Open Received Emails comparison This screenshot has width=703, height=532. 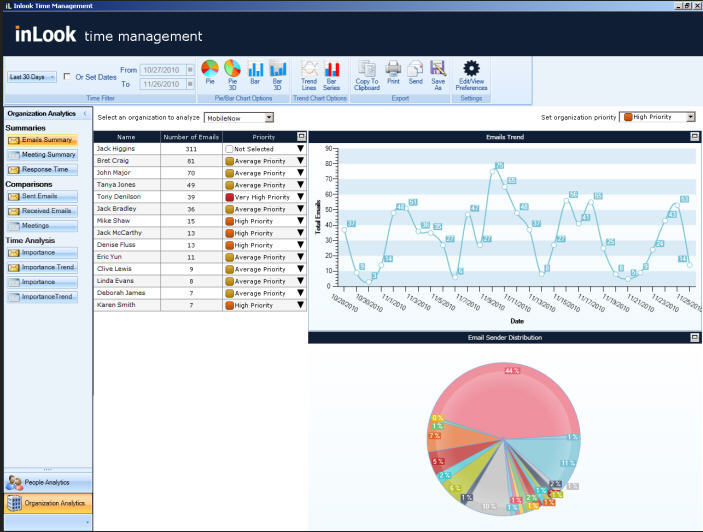coord(42,211)
